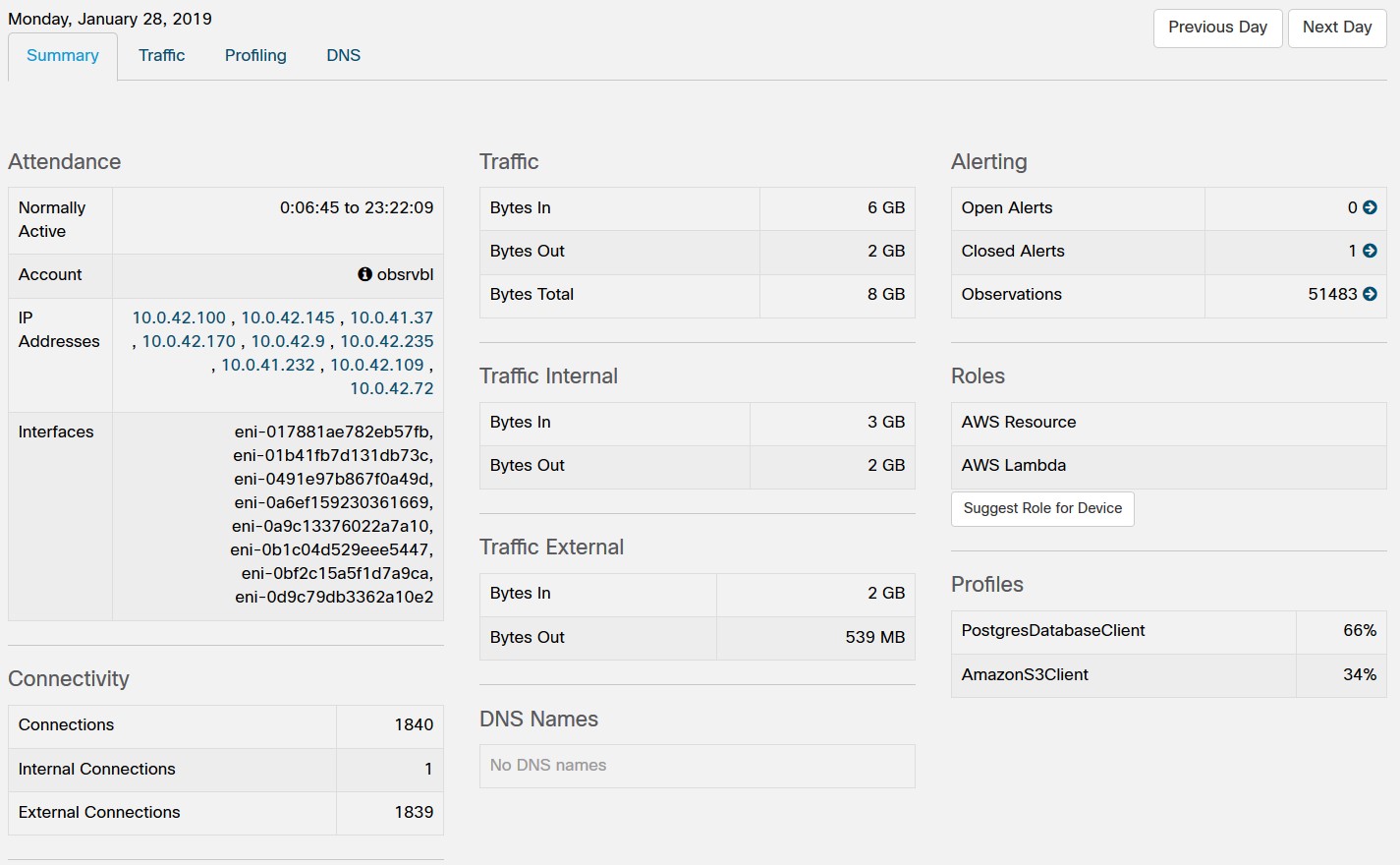Click the info icon beside obsrvbl account

(364, 274)
